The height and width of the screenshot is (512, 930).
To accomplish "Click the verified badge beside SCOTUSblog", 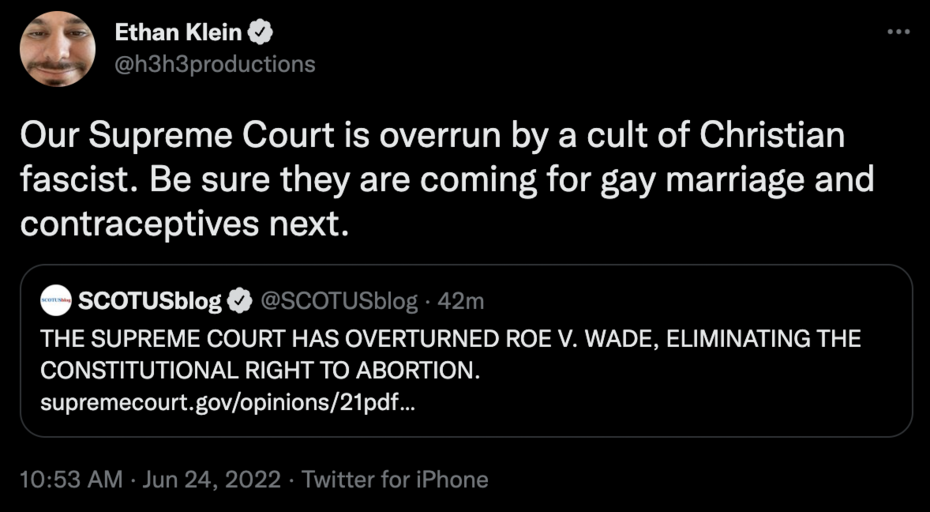I will coord(240,299).
